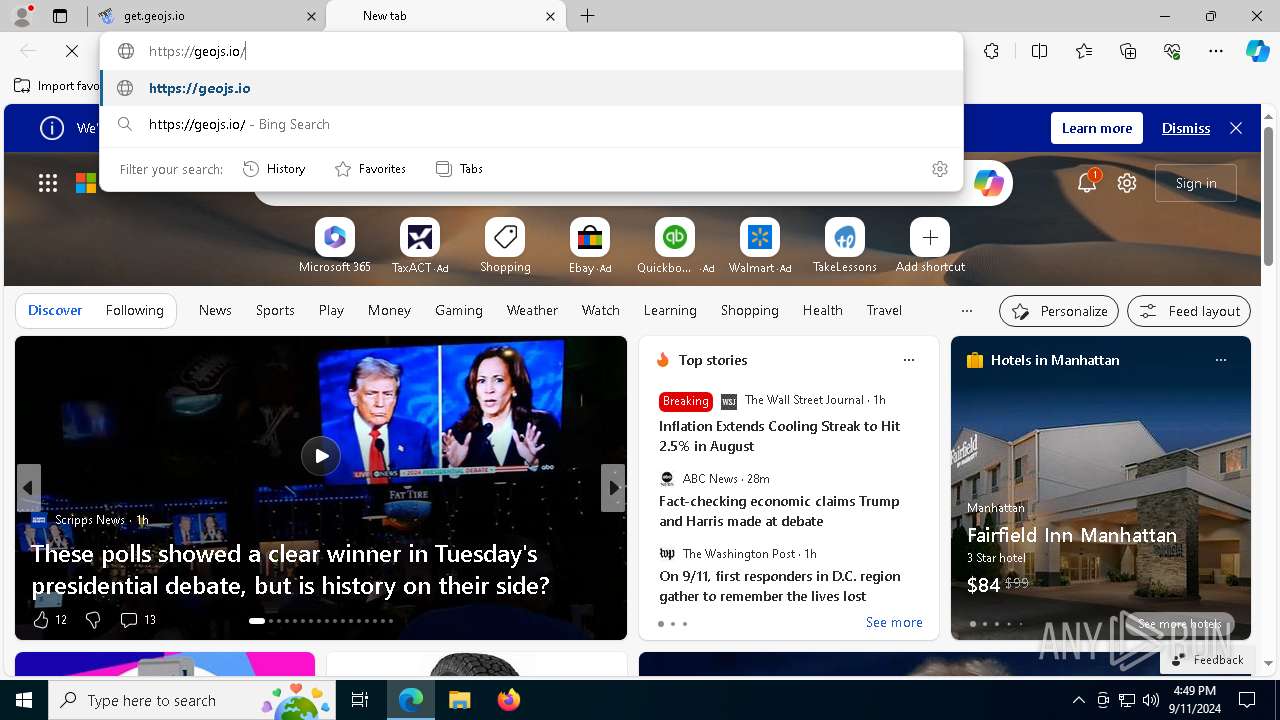Screen dimensions: 1280x720
Task: Open Settings and more ellipsis menu
Action: (1216, 51)
